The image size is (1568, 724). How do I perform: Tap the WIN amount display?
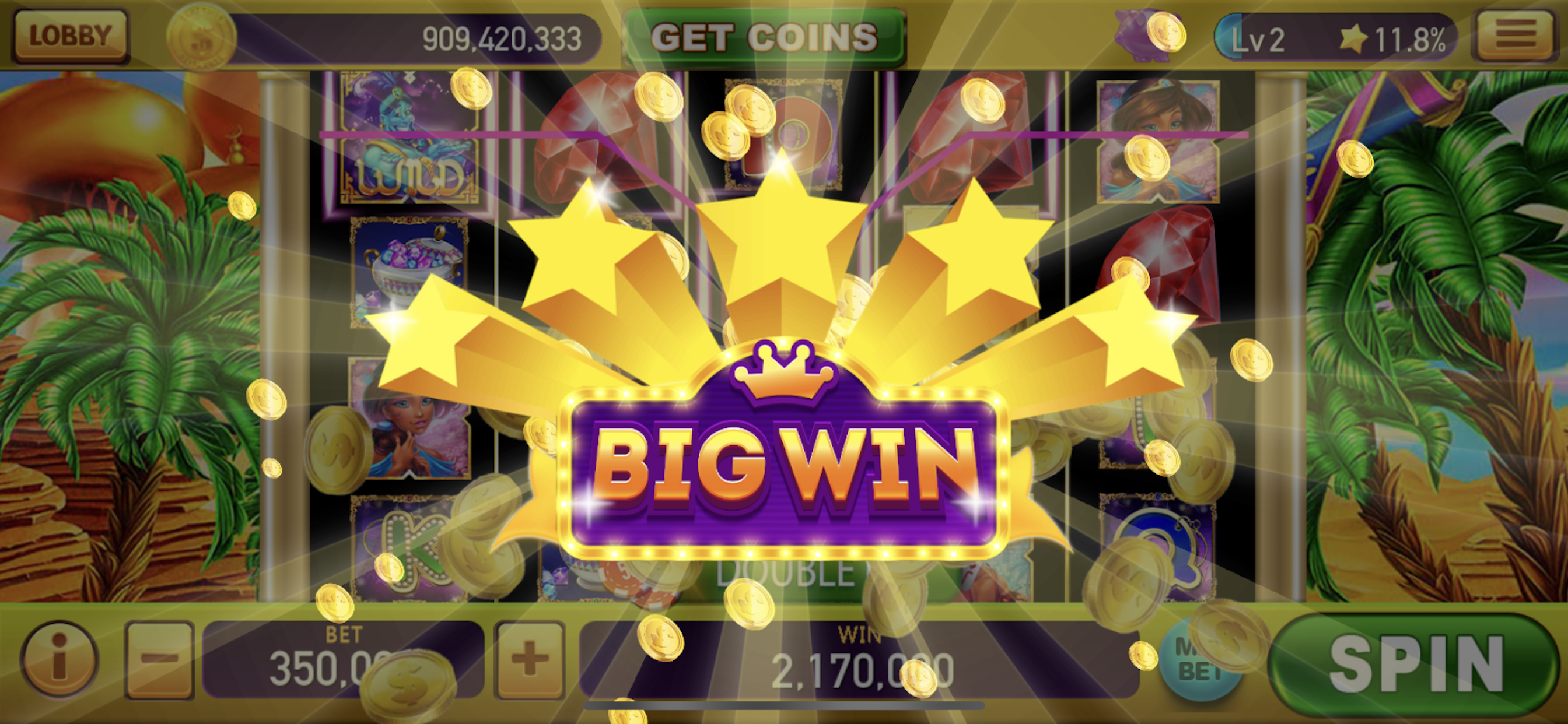[x=859, y=659]
